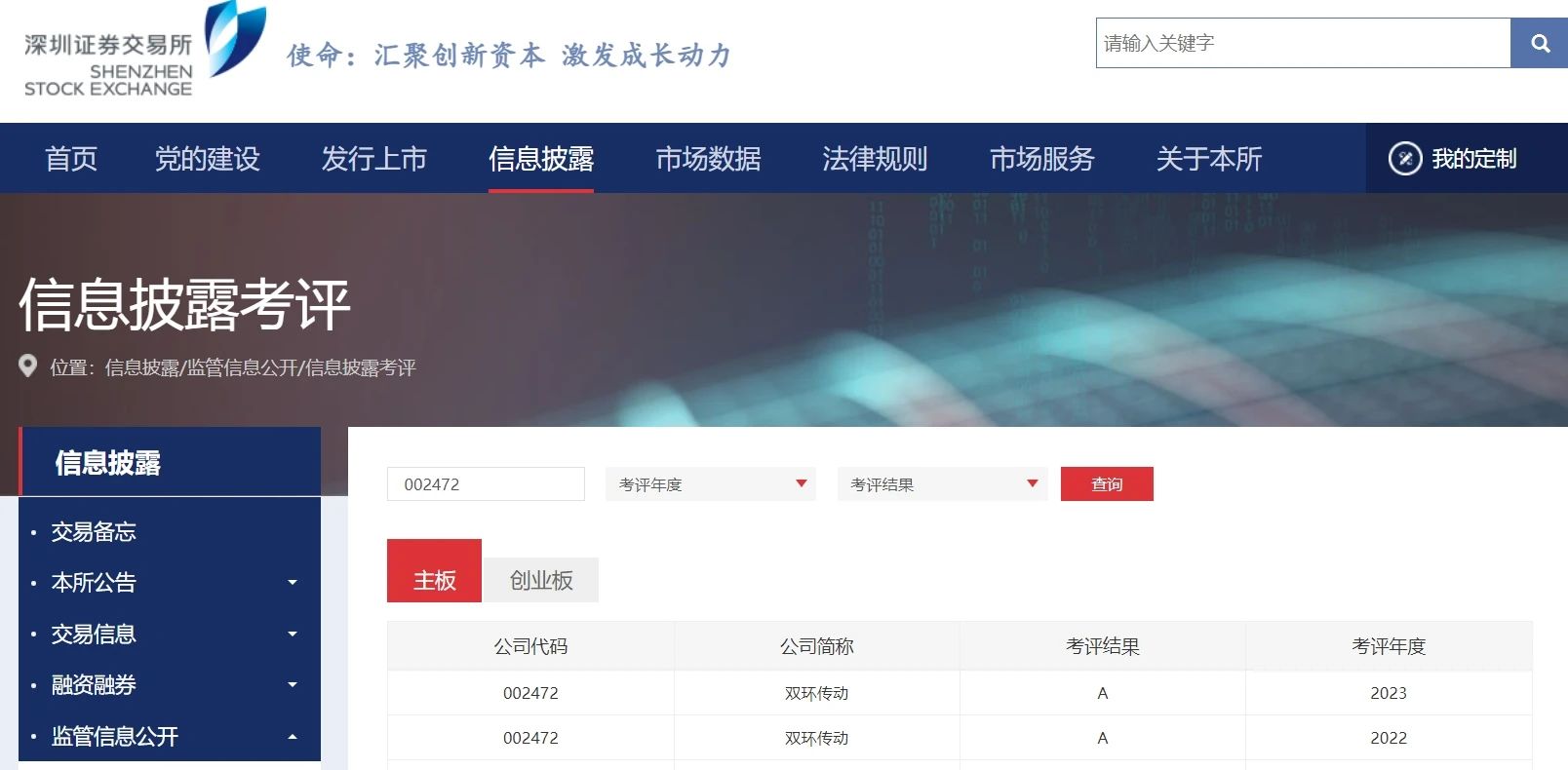Switch to the 创业板 tab
The height and width of the screenshot is (770, 1568).
[x=541, y=580]
